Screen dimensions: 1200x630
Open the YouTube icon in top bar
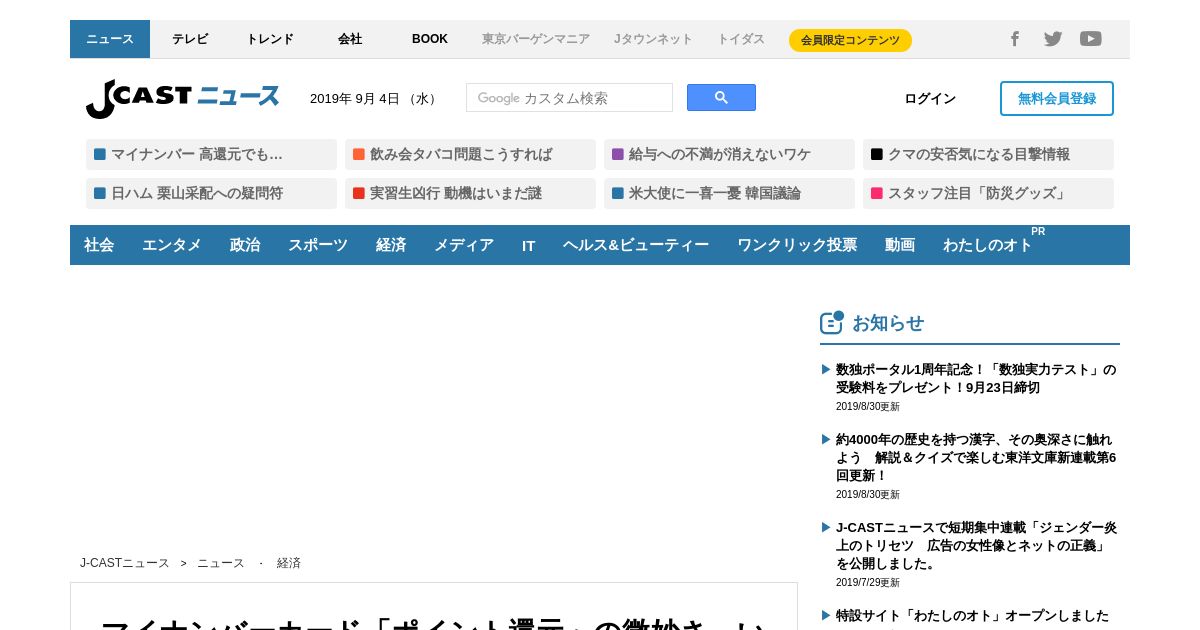pos(1091,39)
